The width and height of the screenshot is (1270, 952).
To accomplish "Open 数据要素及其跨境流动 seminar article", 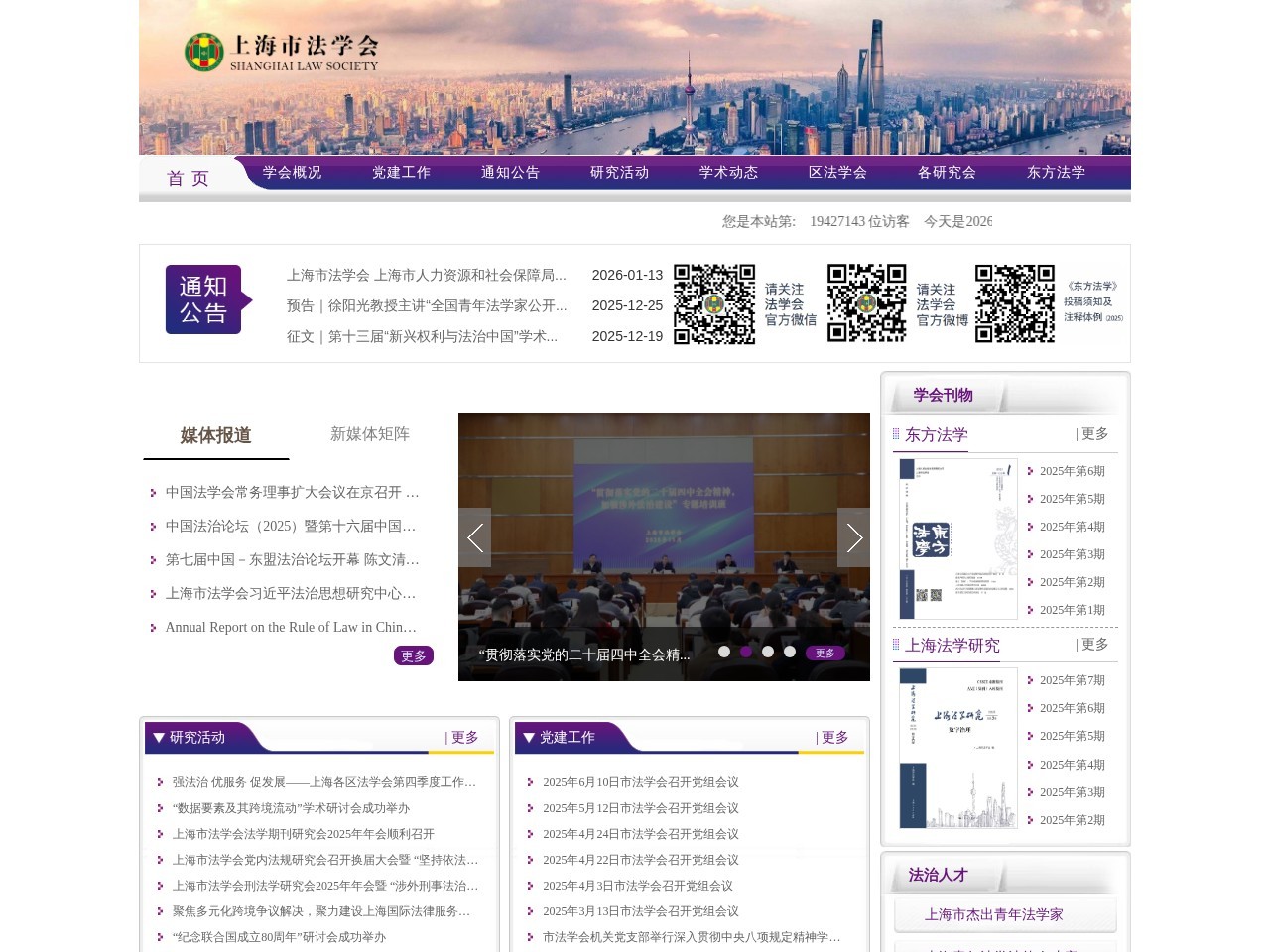I will (291, 808).
